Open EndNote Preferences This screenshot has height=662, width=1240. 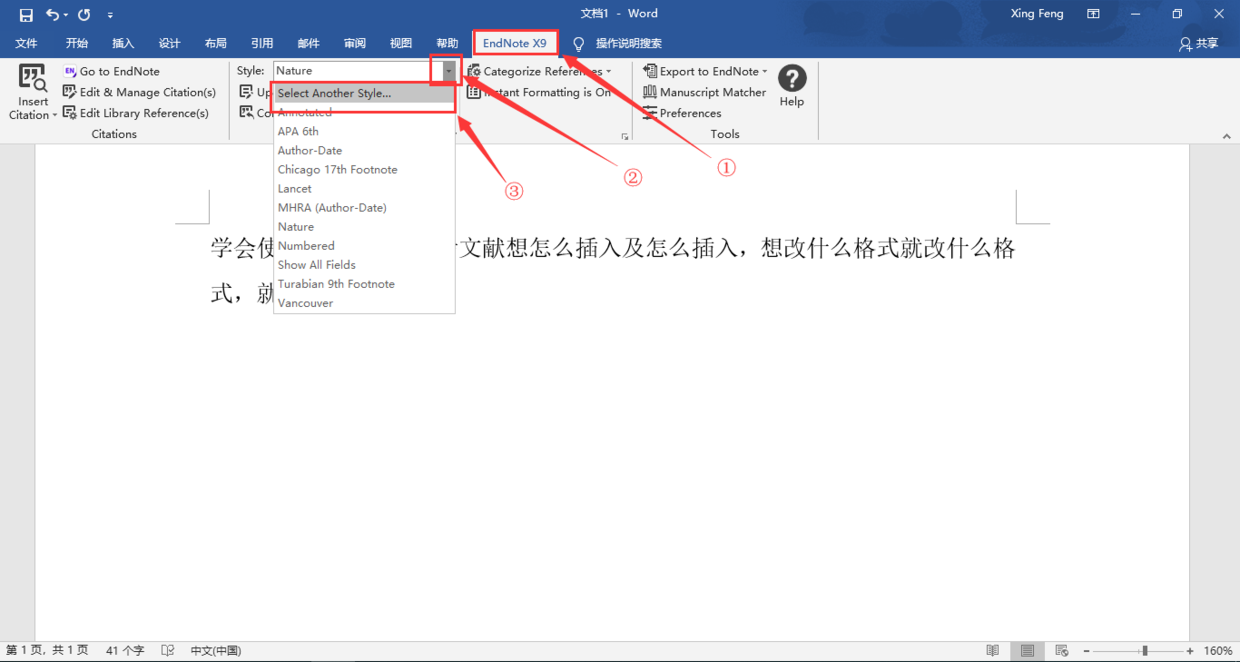pos(682,113)
